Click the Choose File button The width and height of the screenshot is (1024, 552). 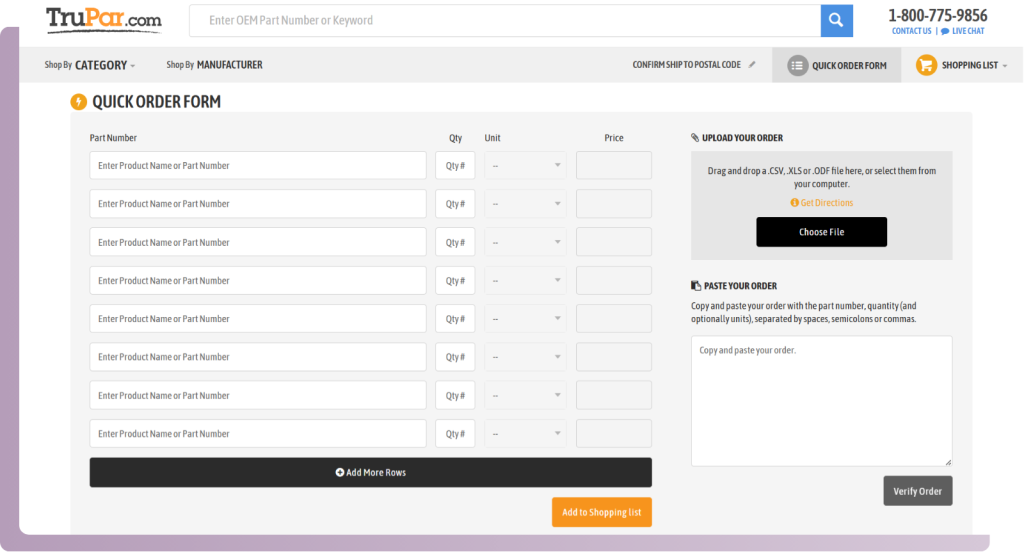point(821,232)
